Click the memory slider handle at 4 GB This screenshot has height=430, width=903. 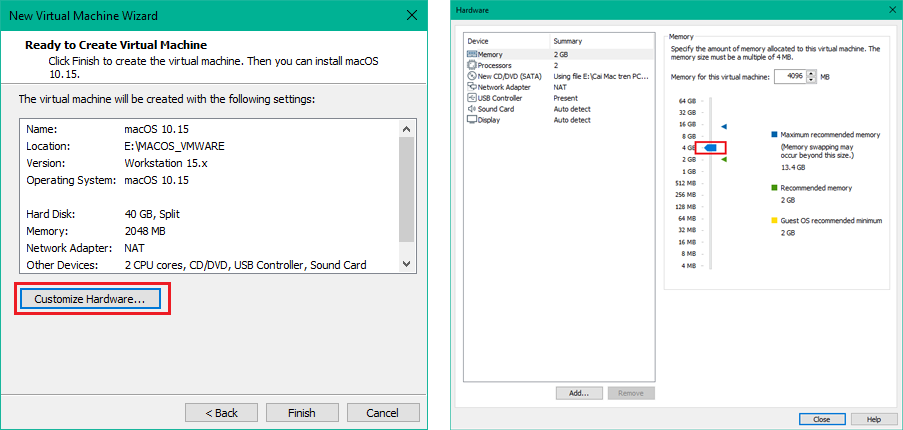(710, 148)
